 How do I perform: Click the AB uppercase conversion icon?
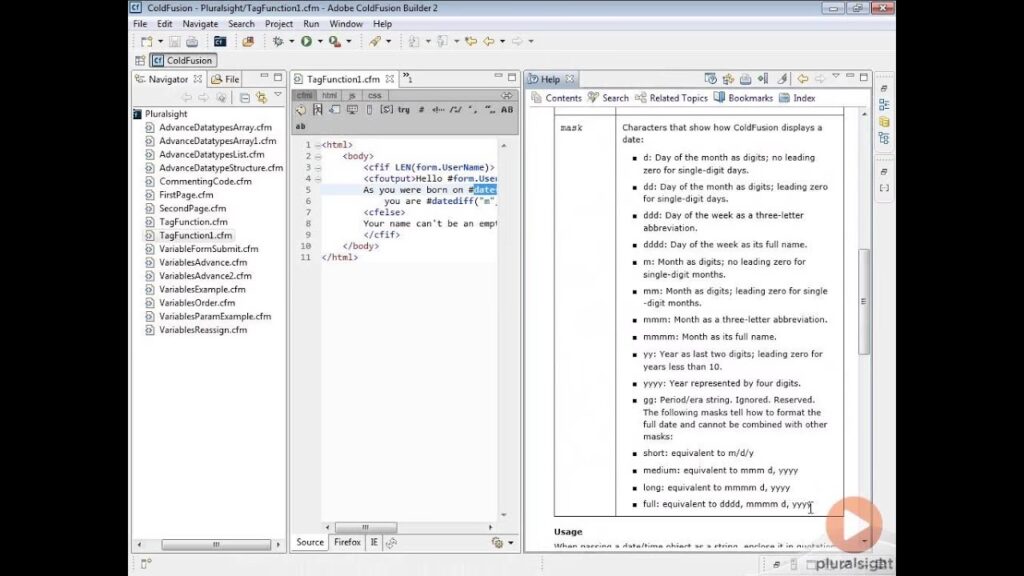pos(507,110)
